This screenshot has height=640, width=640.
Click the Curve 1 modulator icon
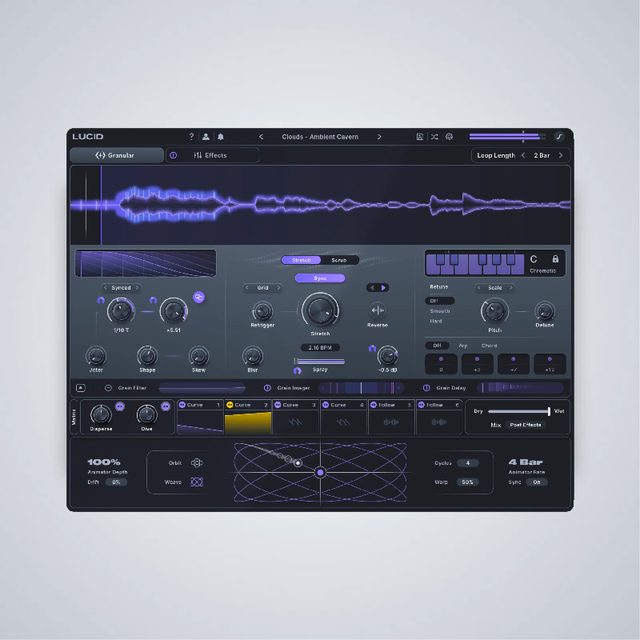[x=182, y=405]
